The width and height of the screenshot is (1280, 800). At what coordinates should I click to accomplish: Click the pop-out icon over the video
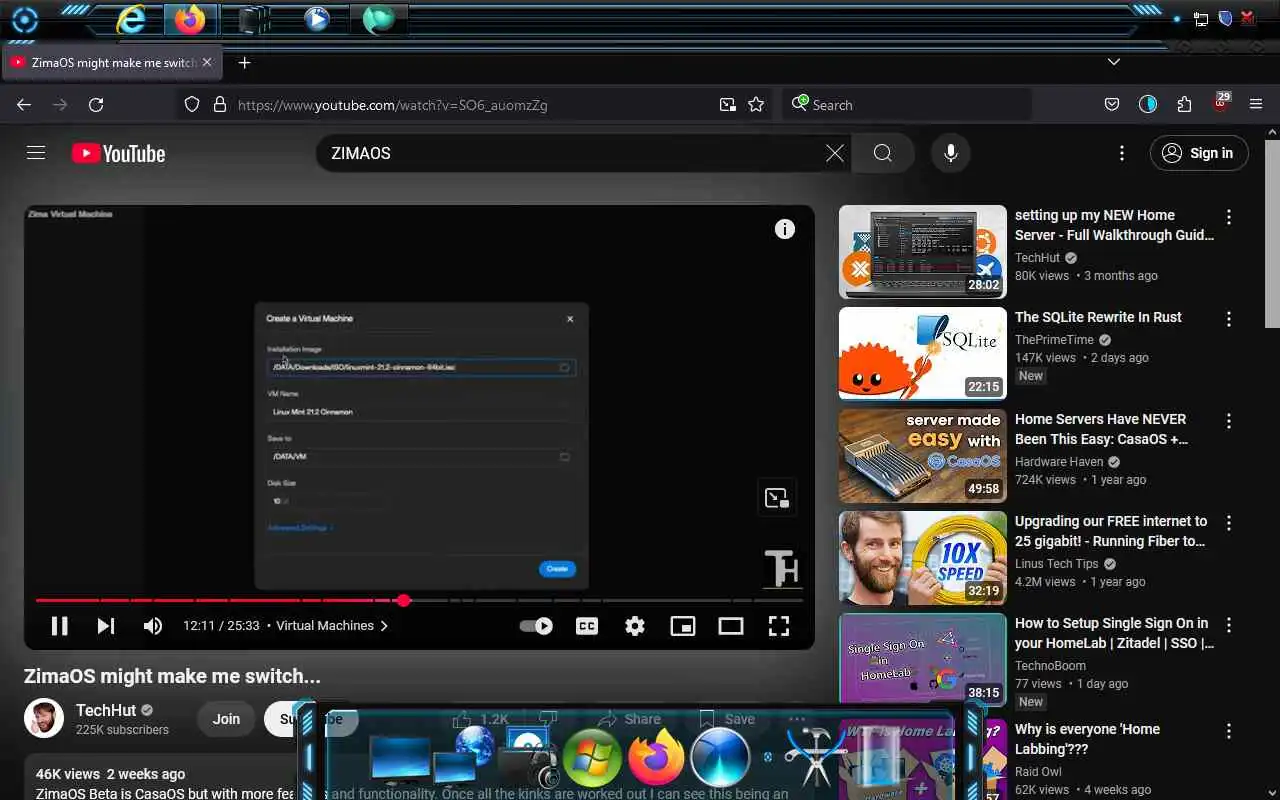pos(777,498)
